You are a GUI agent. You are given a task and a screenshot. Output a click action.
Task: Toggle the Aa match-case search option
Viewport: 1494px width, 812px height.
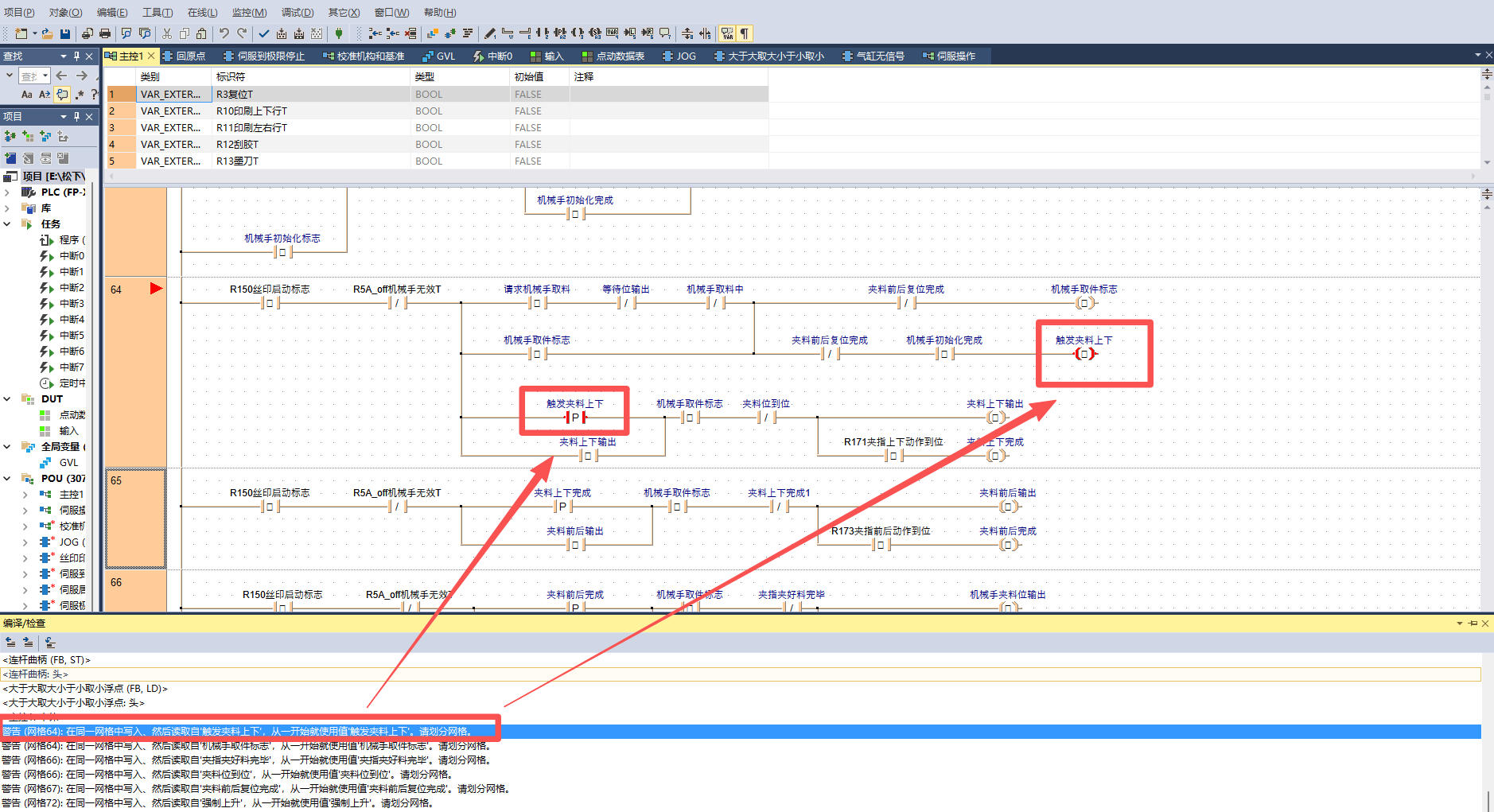click(26, 95)
